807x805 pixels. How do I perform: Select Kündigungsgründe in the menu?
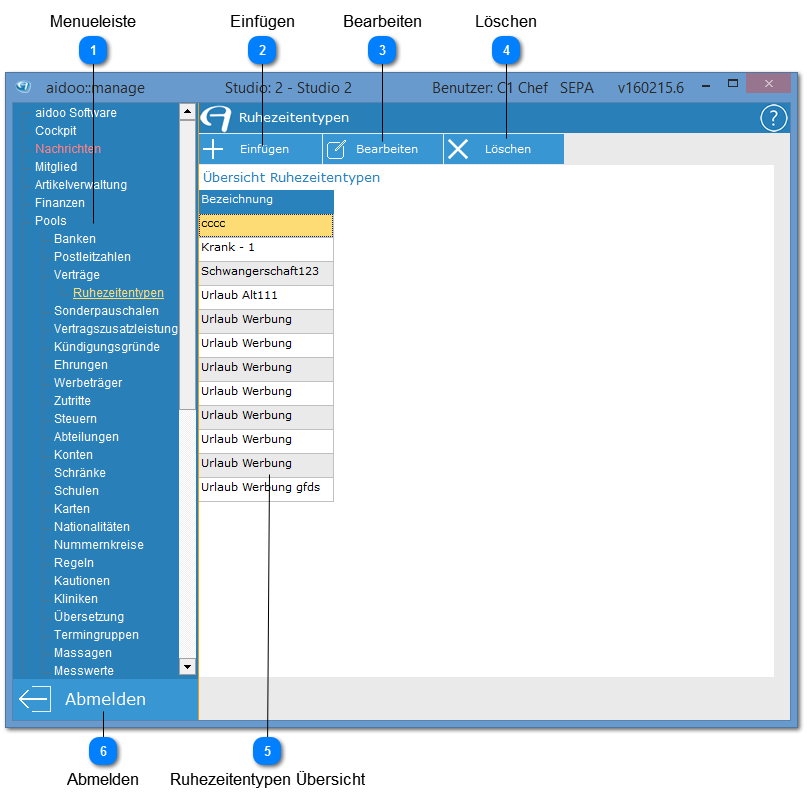click(x=107, y=347)
